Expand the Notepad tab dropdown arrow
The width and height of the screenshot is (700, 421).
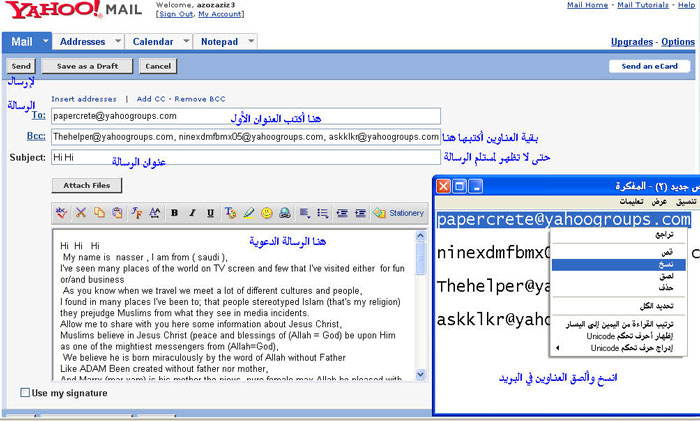pos(251,41)
